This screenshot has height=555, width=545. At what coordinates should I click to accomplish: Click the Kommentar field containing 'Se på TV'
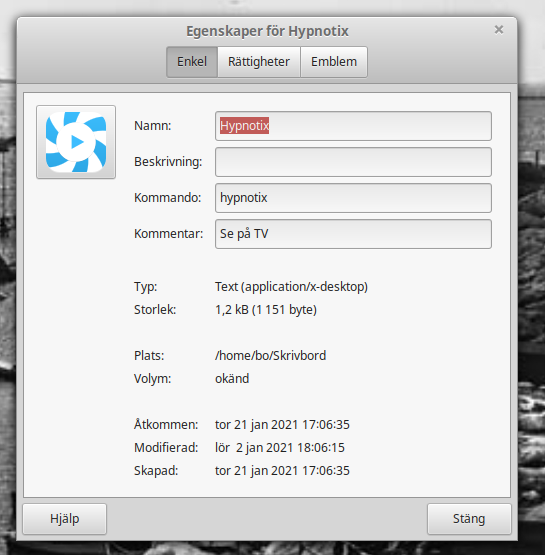(353, 234)
